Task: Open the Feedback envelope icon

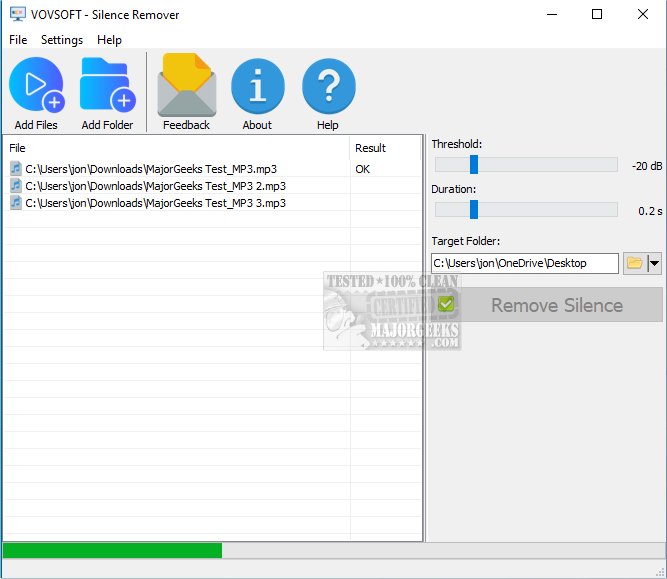Action: (186, 87)
